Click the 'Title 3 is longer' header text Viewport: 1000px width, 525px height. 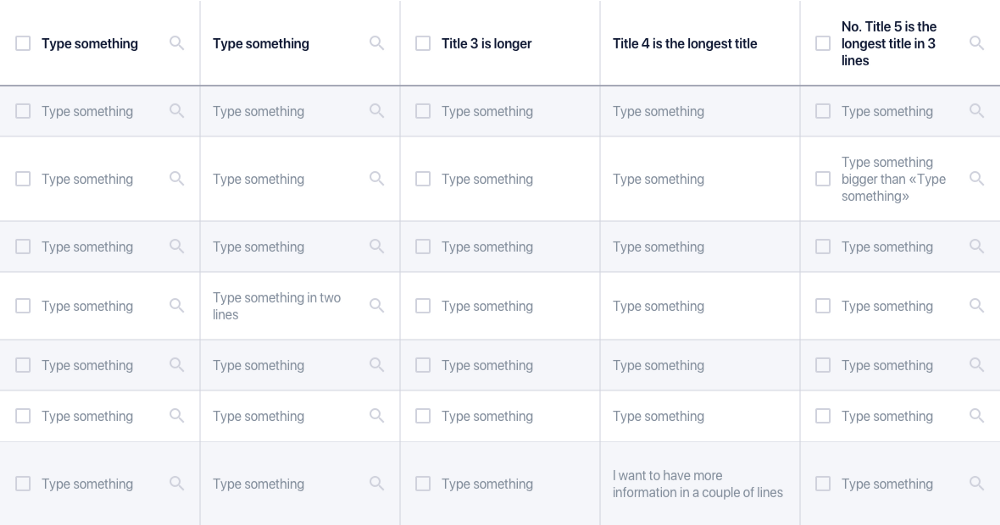(x=487, y=43)
